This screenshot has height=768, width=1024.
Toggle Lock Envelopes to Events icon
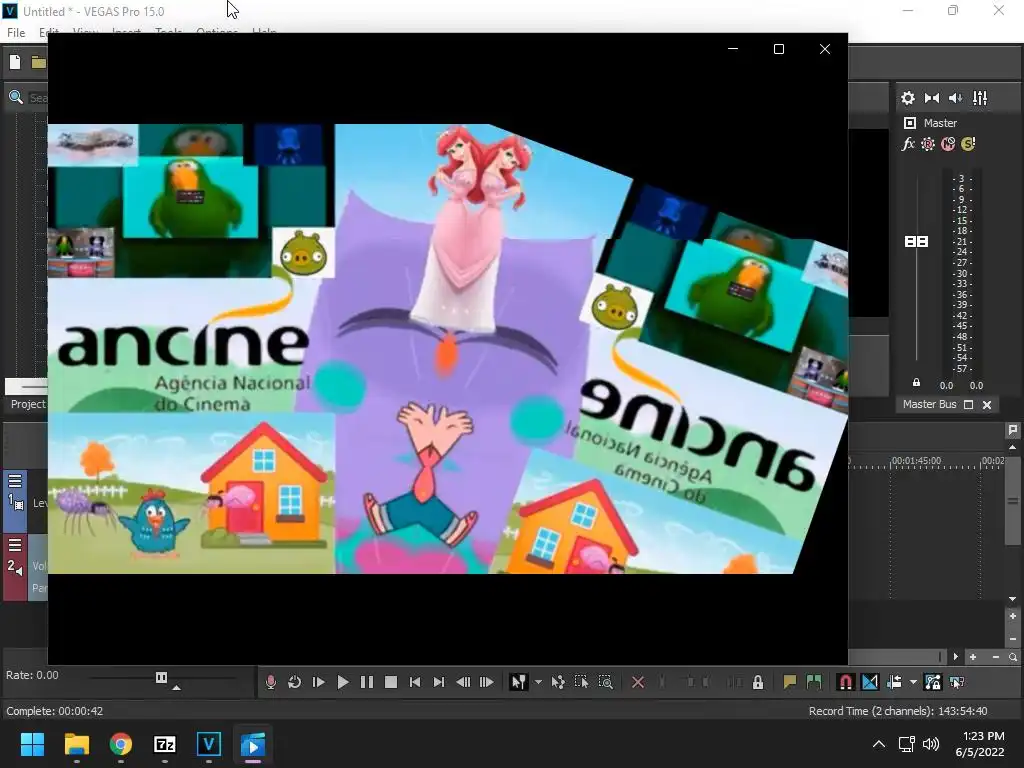click(933, 682)
